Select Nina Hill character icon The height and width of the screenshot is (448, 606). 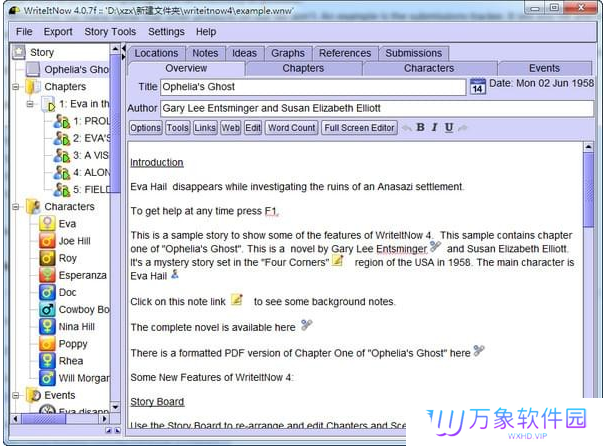click(x=47, y=326)
